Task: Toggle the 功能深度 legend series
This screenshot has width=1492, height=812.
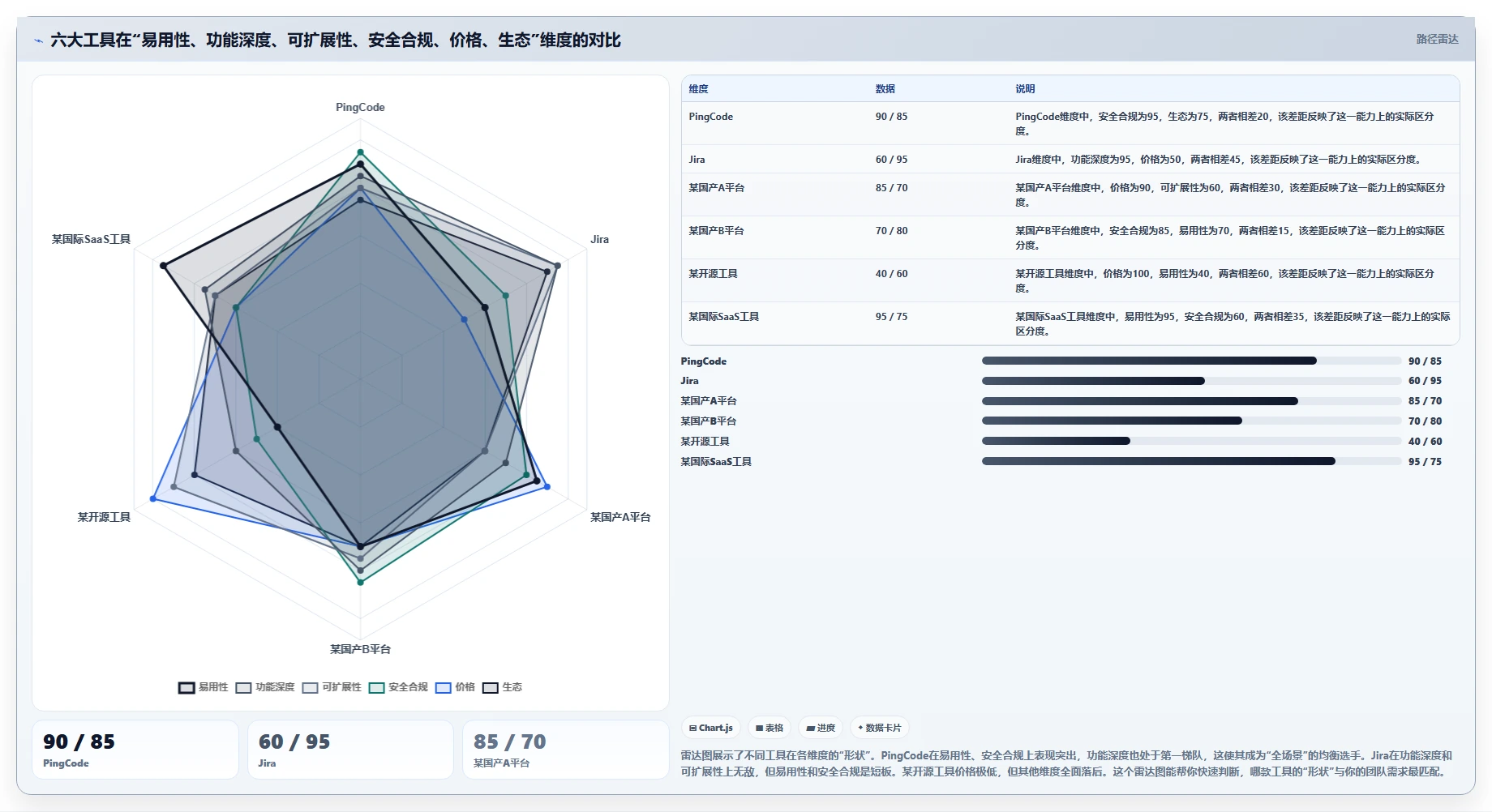Action: click(x=265, y=687)
